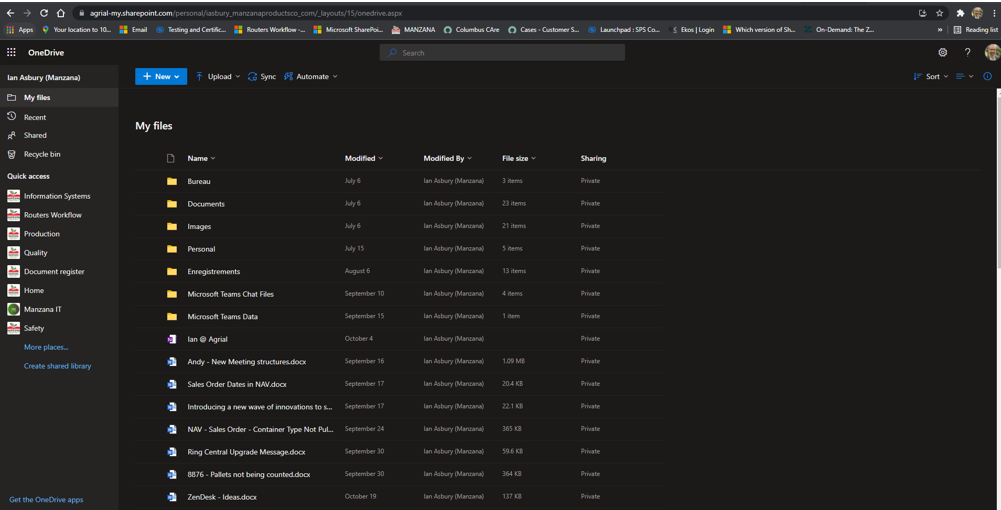Open the Chrome extensions puzzle icon
The height and width of the screenshot is (510, 1001).
(960, 13)
